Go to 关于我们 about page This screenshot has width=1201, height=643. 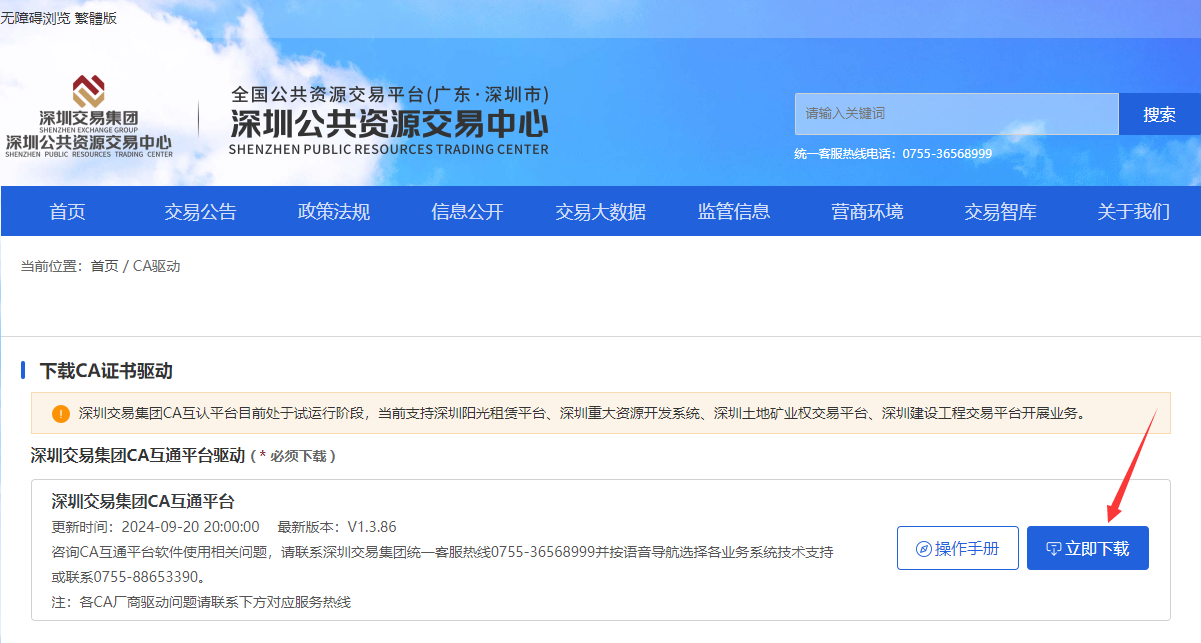pos(1133,211)
